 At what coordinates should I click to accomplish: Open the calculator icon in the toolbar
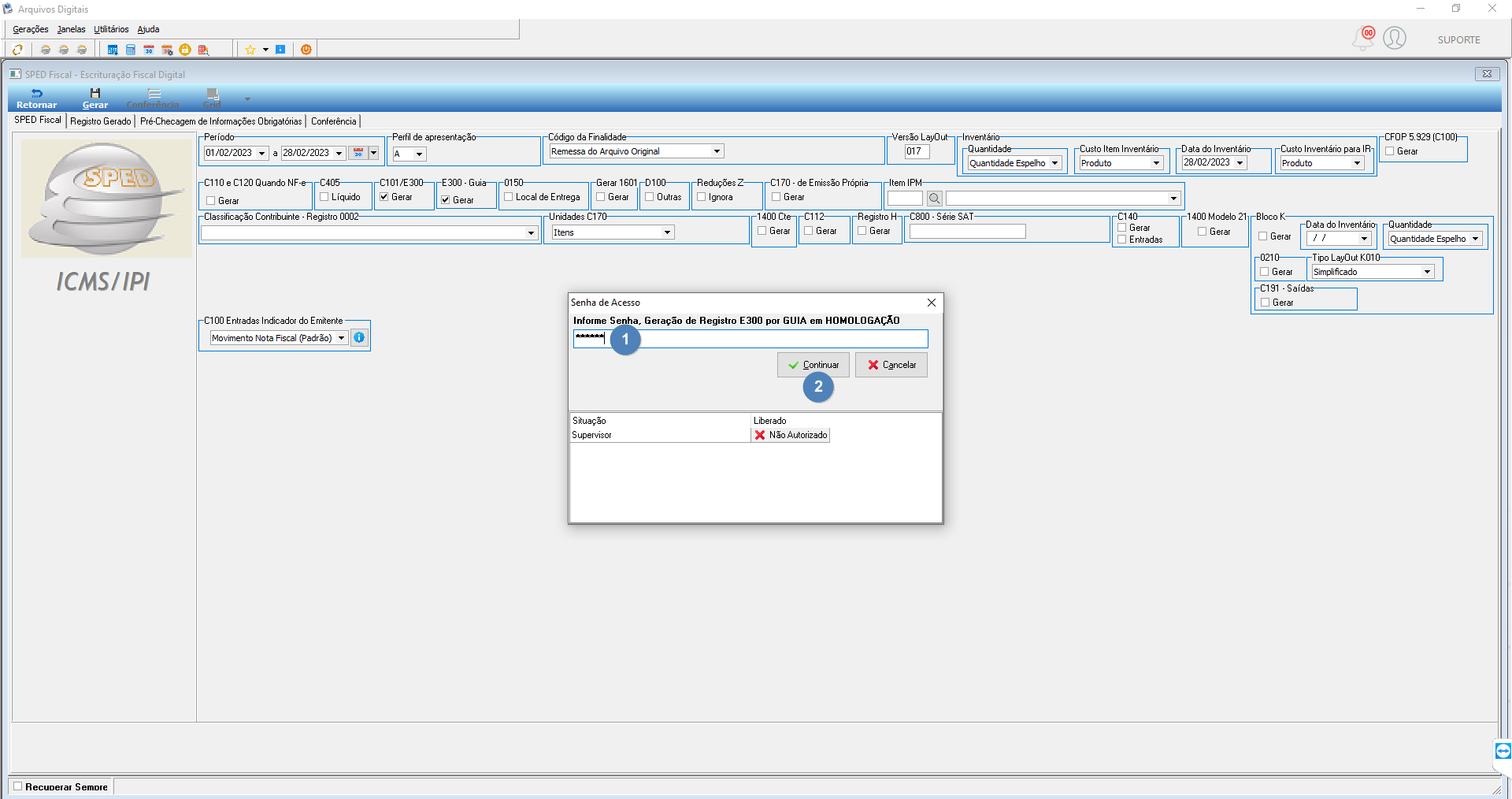131,50
